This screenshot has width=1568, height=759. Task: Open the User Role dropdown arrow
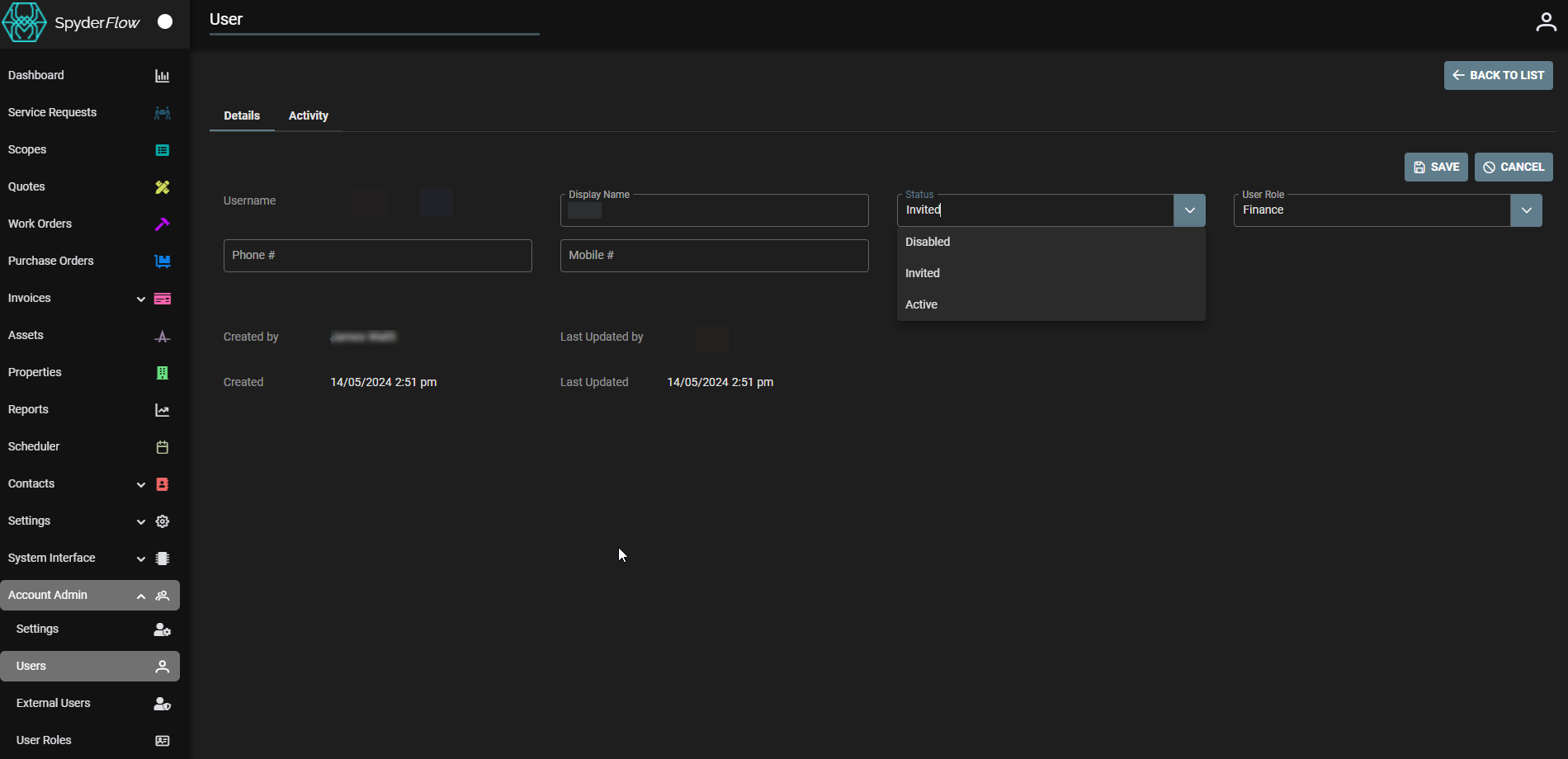(x=1526, y=210)
